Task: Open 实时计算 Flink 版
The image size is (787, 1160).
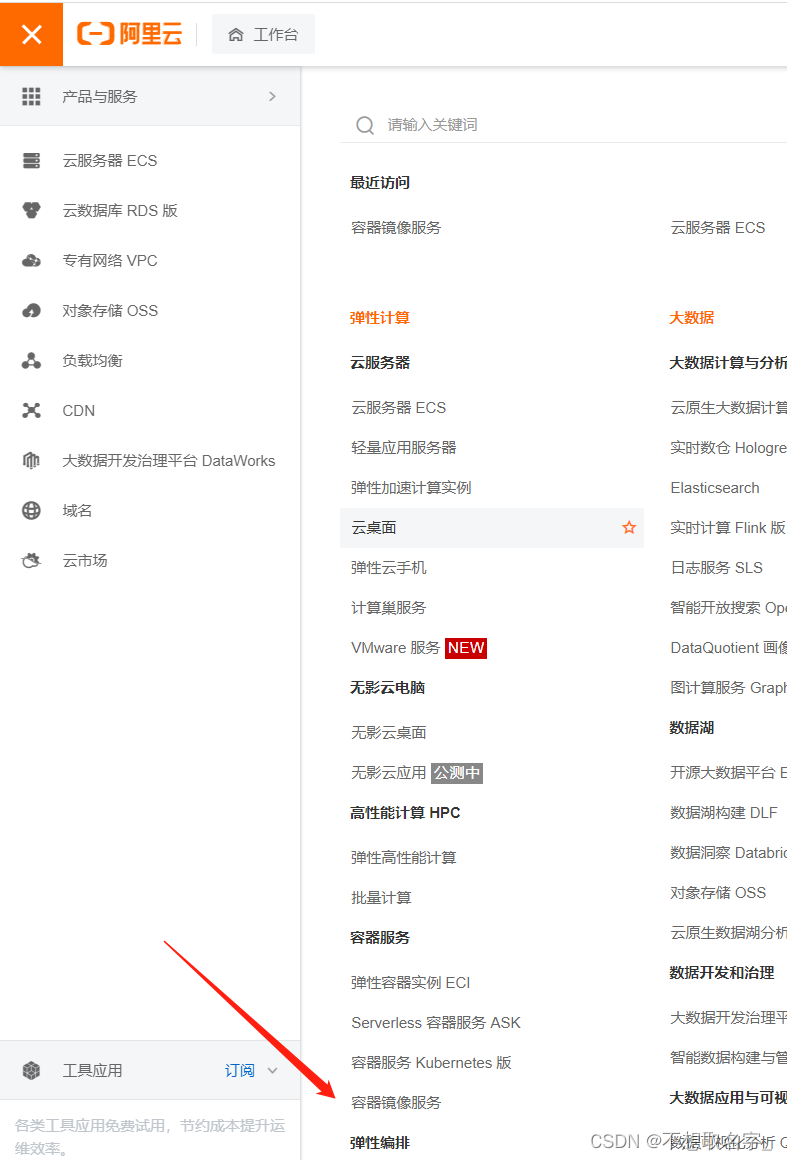Action: pos(728,527)
